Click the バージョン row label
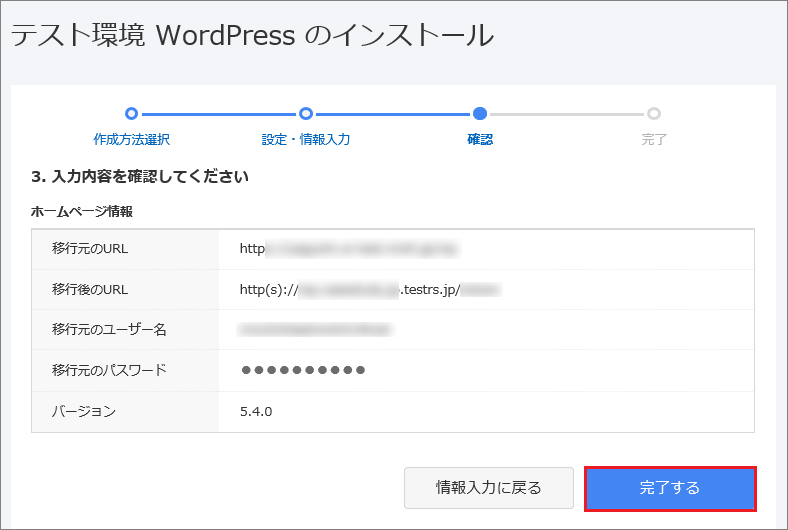Screen dimensions: 788x530 coord(84,411)
